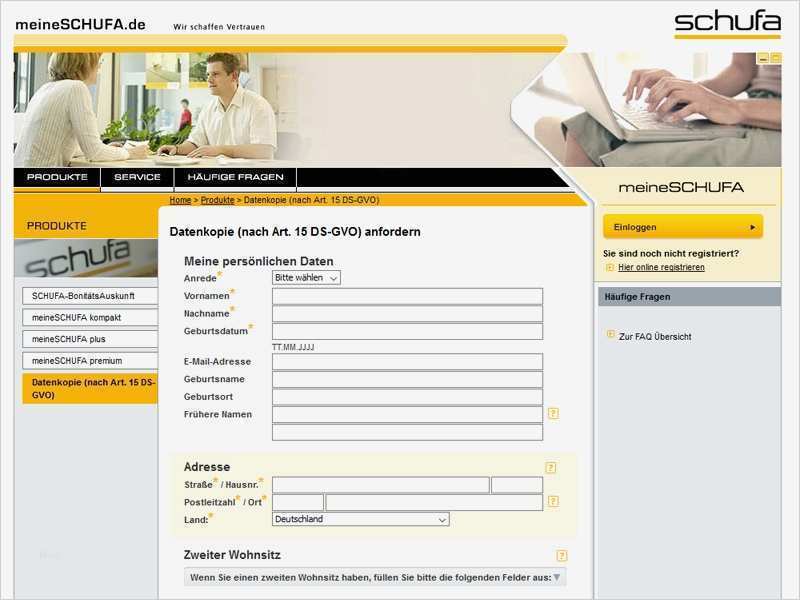Screen dimensions: 800x600
Task: Click into the Geburtsdatum input field
Action: pos(407,332)
